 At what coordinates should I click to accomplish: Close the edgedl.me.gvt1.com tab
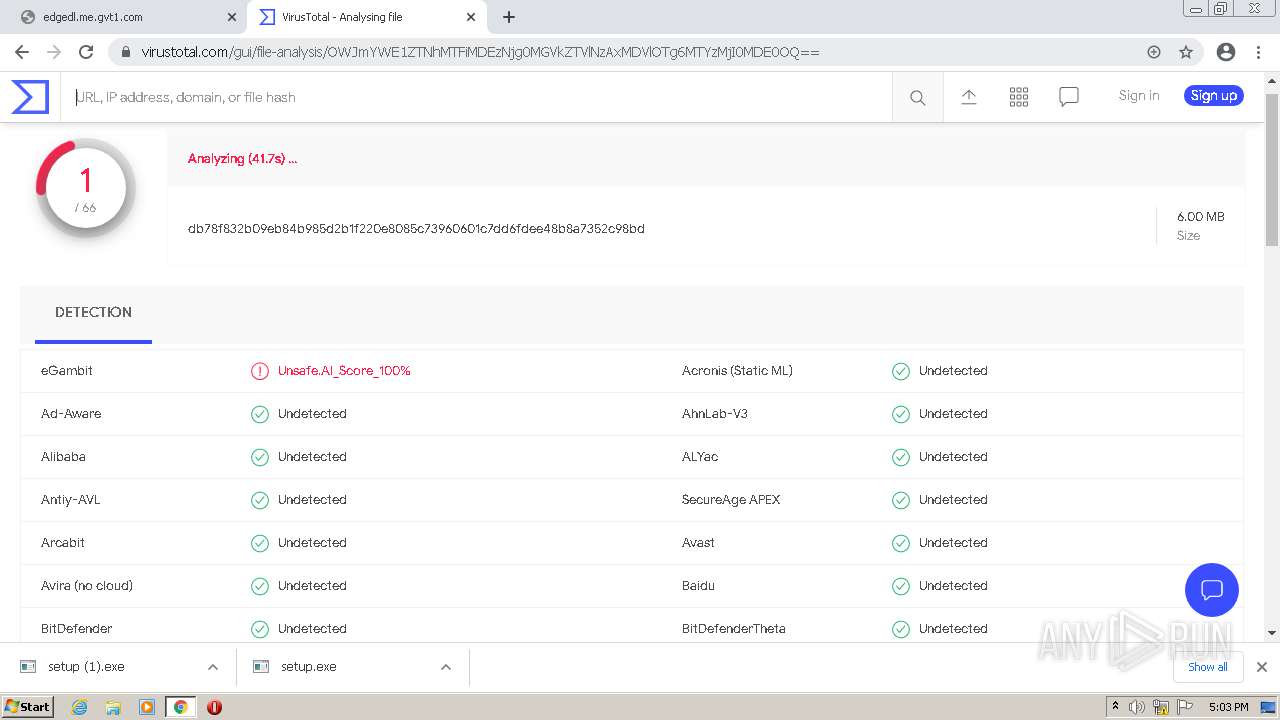(x=232, y=17)
